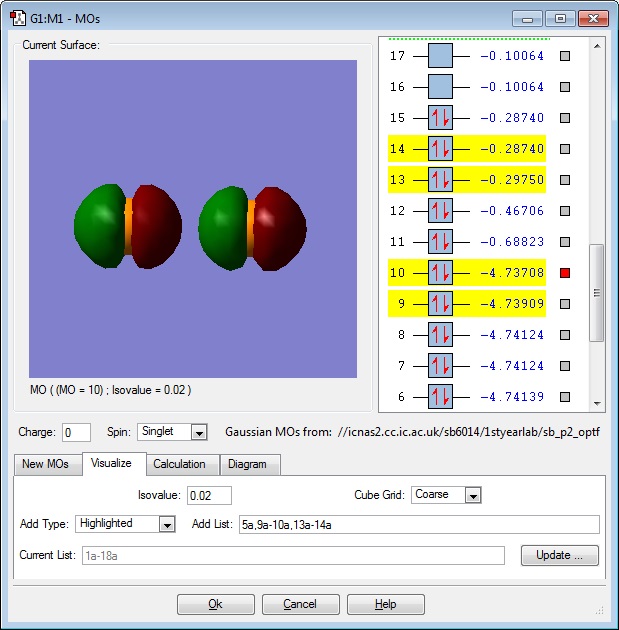Toggle surface marker for orbital 12
The width and height of the screenshot is (619, 630).
[x=565, y=211]
